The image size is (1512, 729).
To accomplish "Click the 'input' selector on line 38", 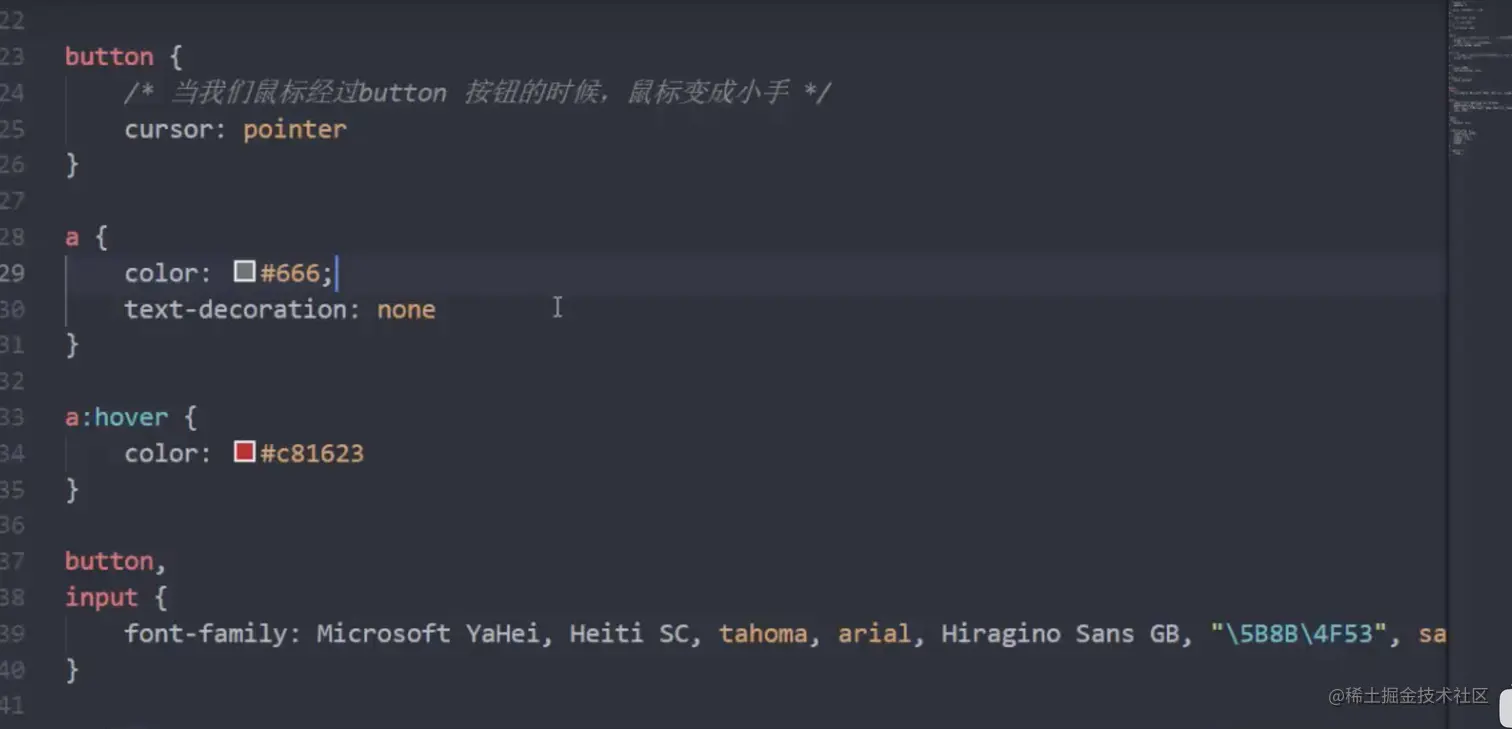I will [x=101, y=597].
